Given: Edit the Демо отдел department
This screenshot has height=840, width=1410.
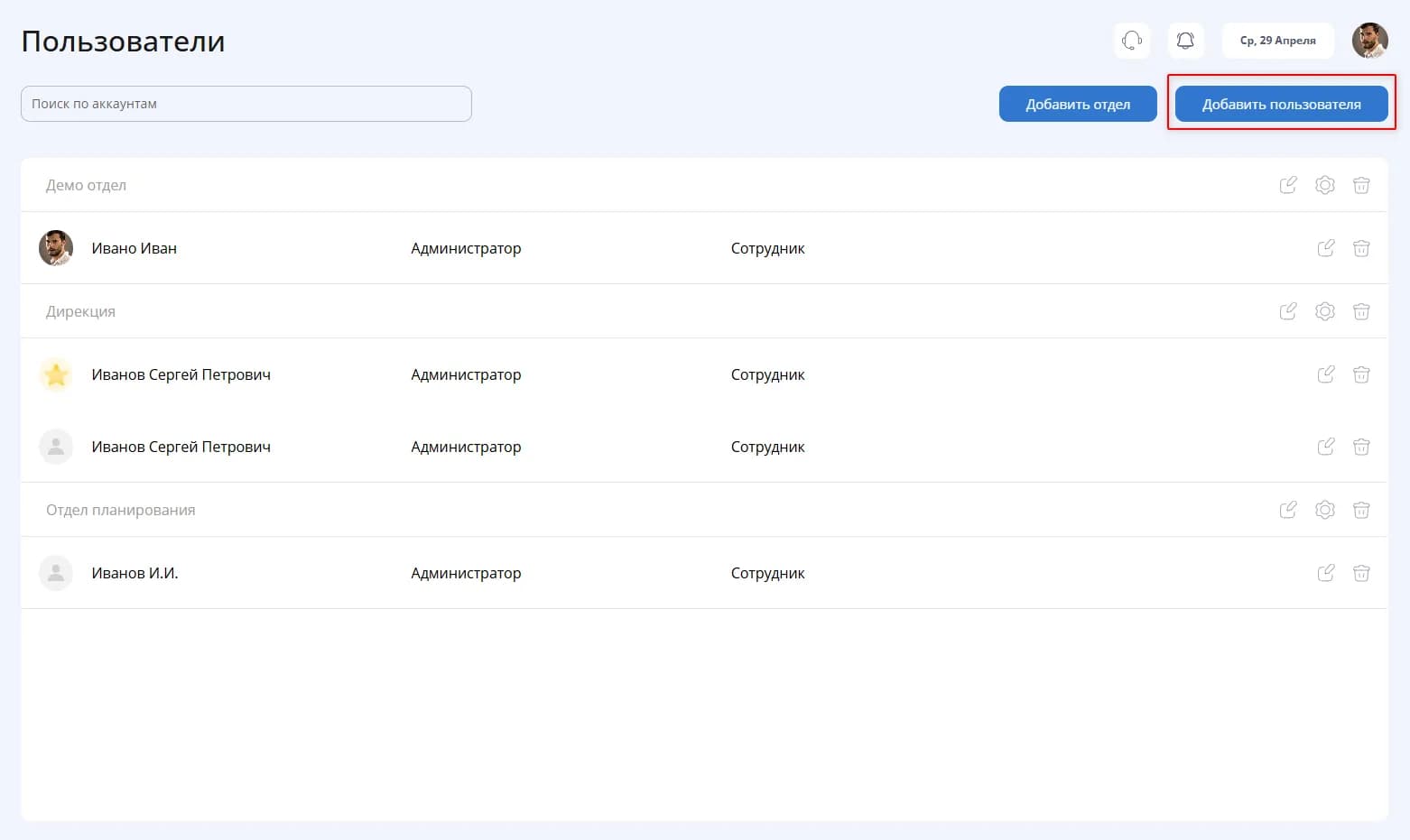Looking at the screenshot, I should [x=1288, y=185].
